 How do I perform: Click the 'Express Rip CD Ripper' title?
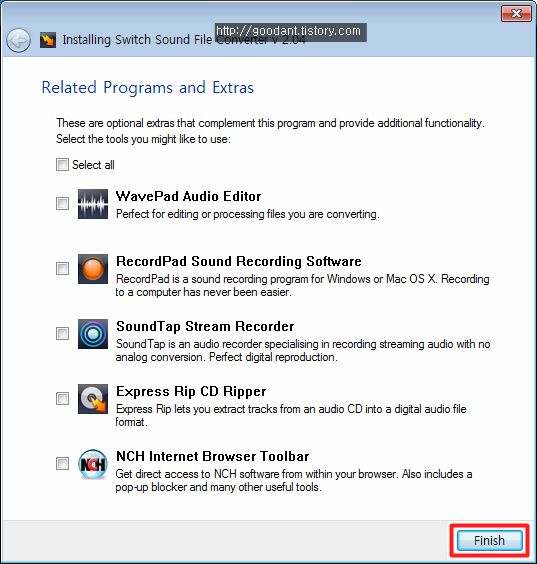point(191,392)
